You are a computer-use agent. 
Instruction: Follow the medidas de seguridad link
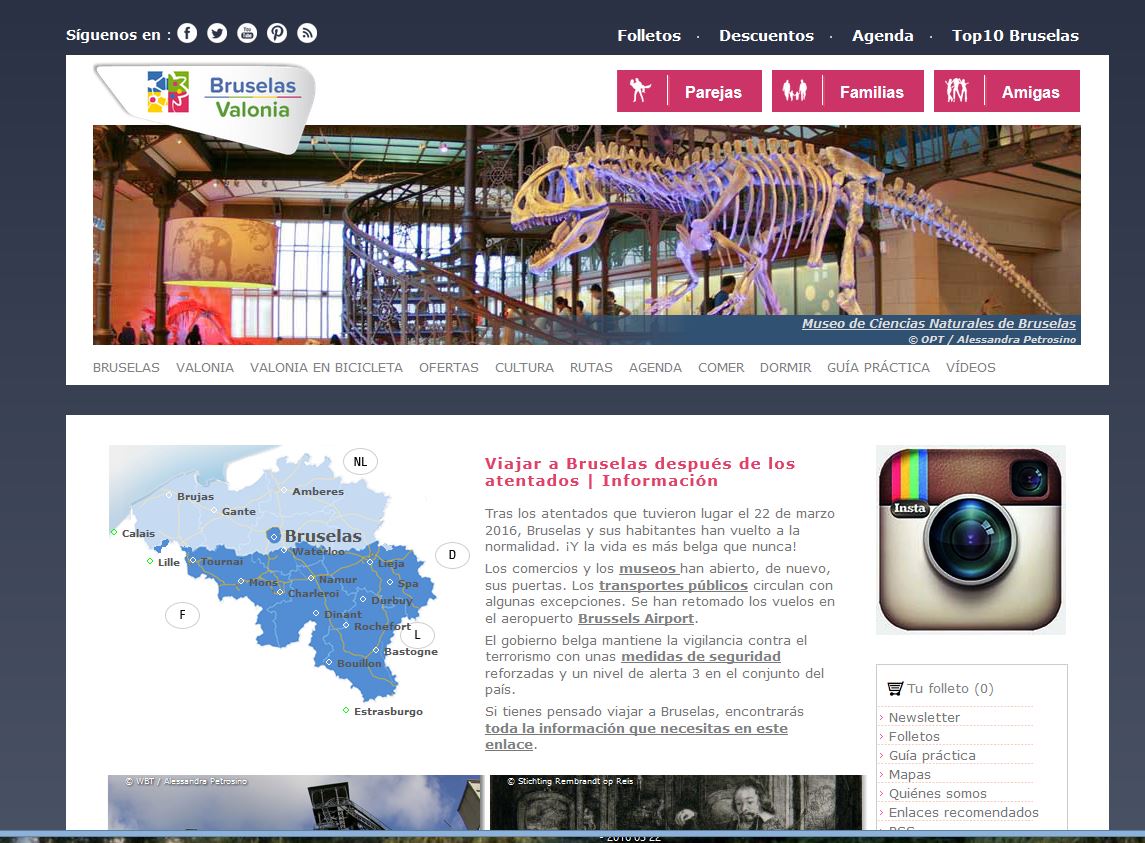tap(701, 657)
